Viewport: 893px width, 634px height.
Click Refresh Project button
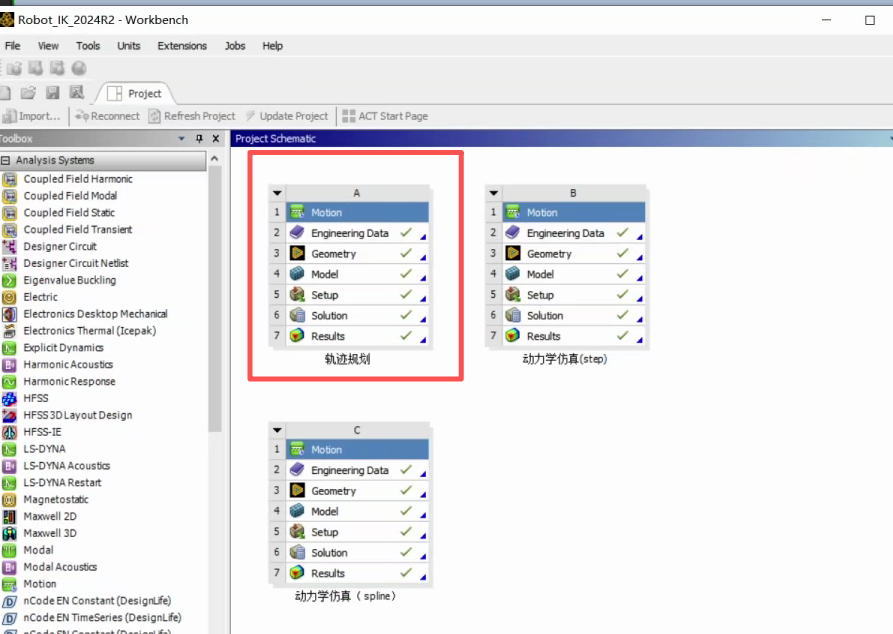[192, 116]
